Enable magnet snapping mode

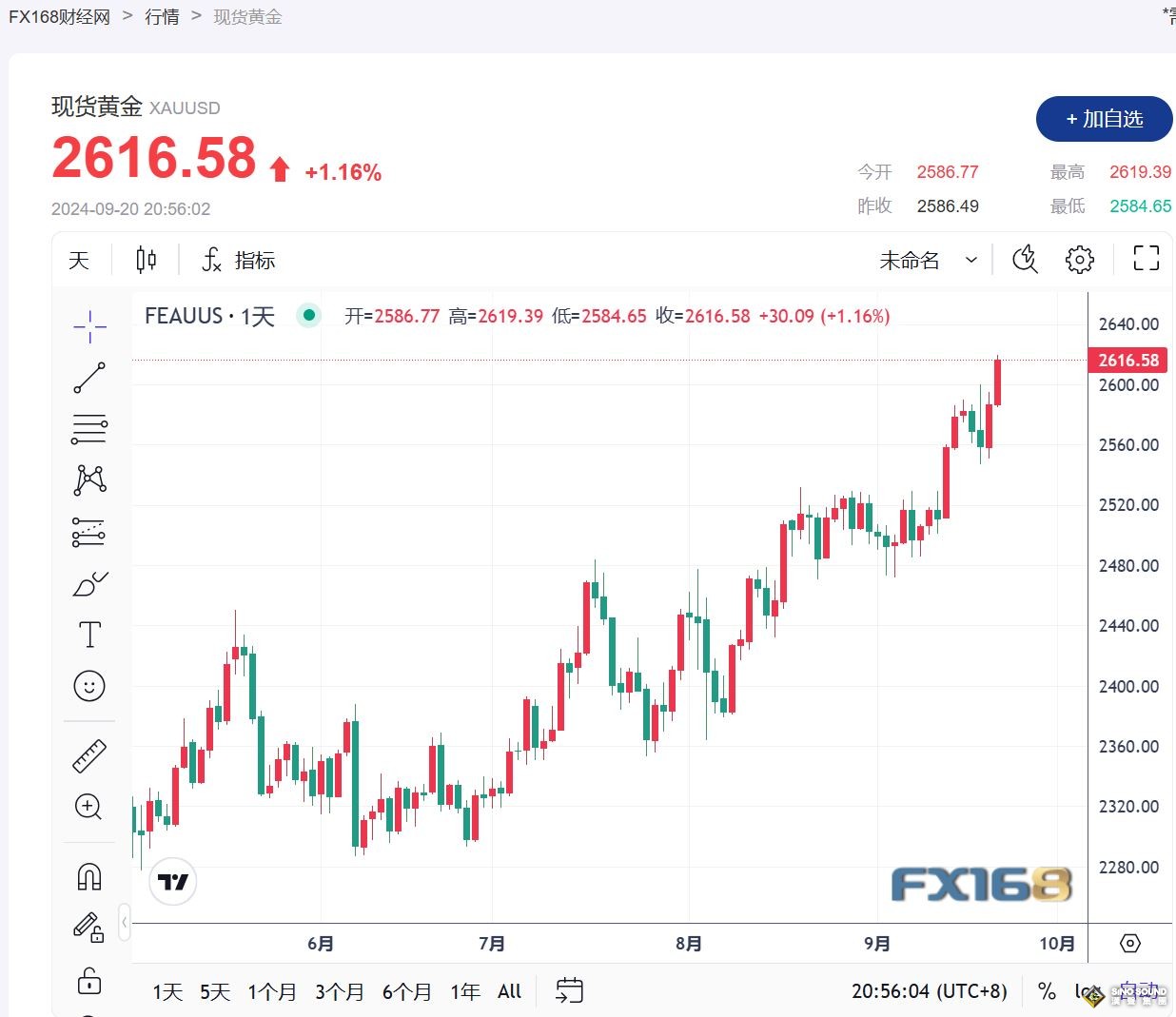tap(88, 875)
